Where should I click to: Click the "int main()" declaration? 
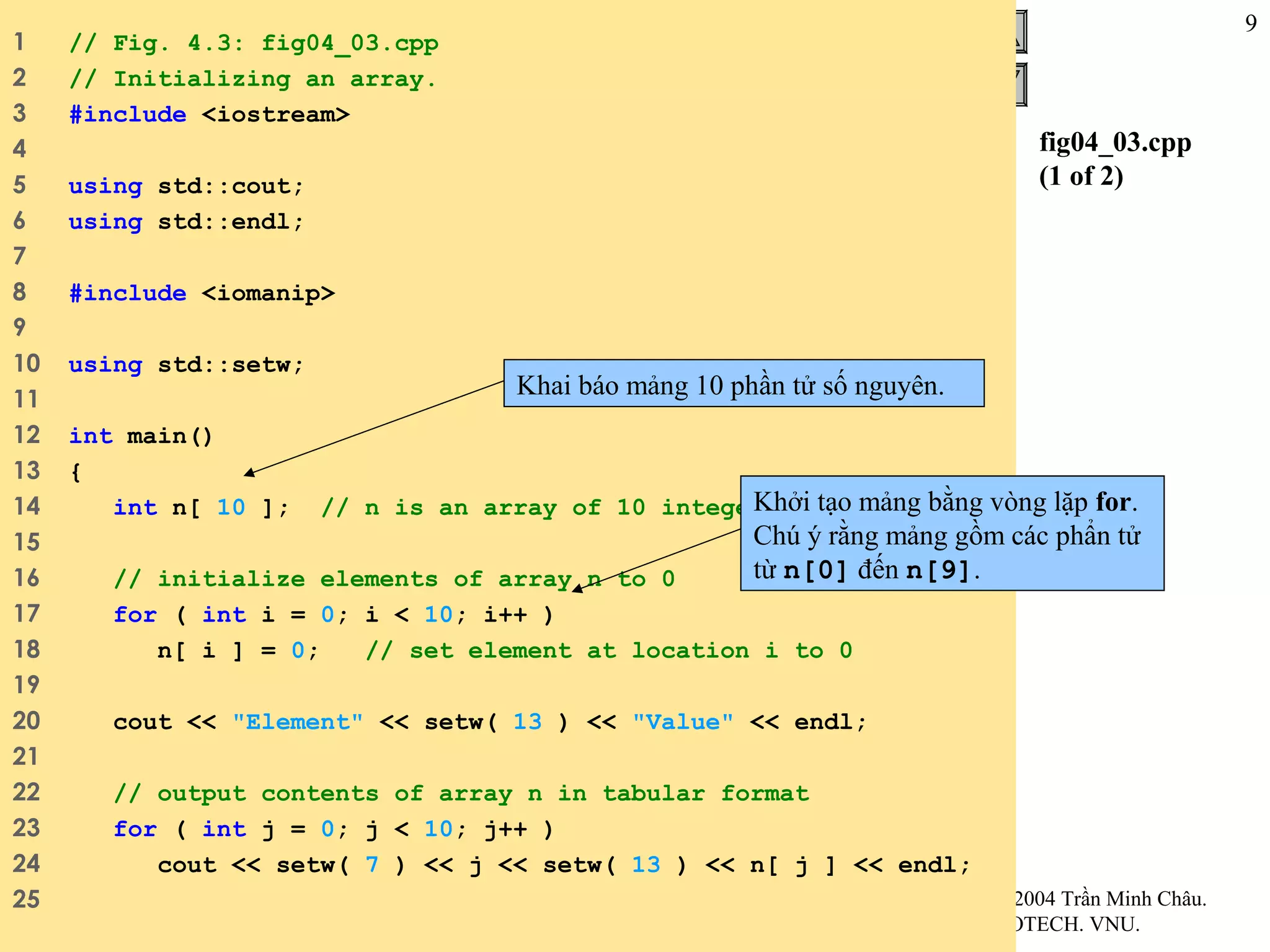(141, 436)
